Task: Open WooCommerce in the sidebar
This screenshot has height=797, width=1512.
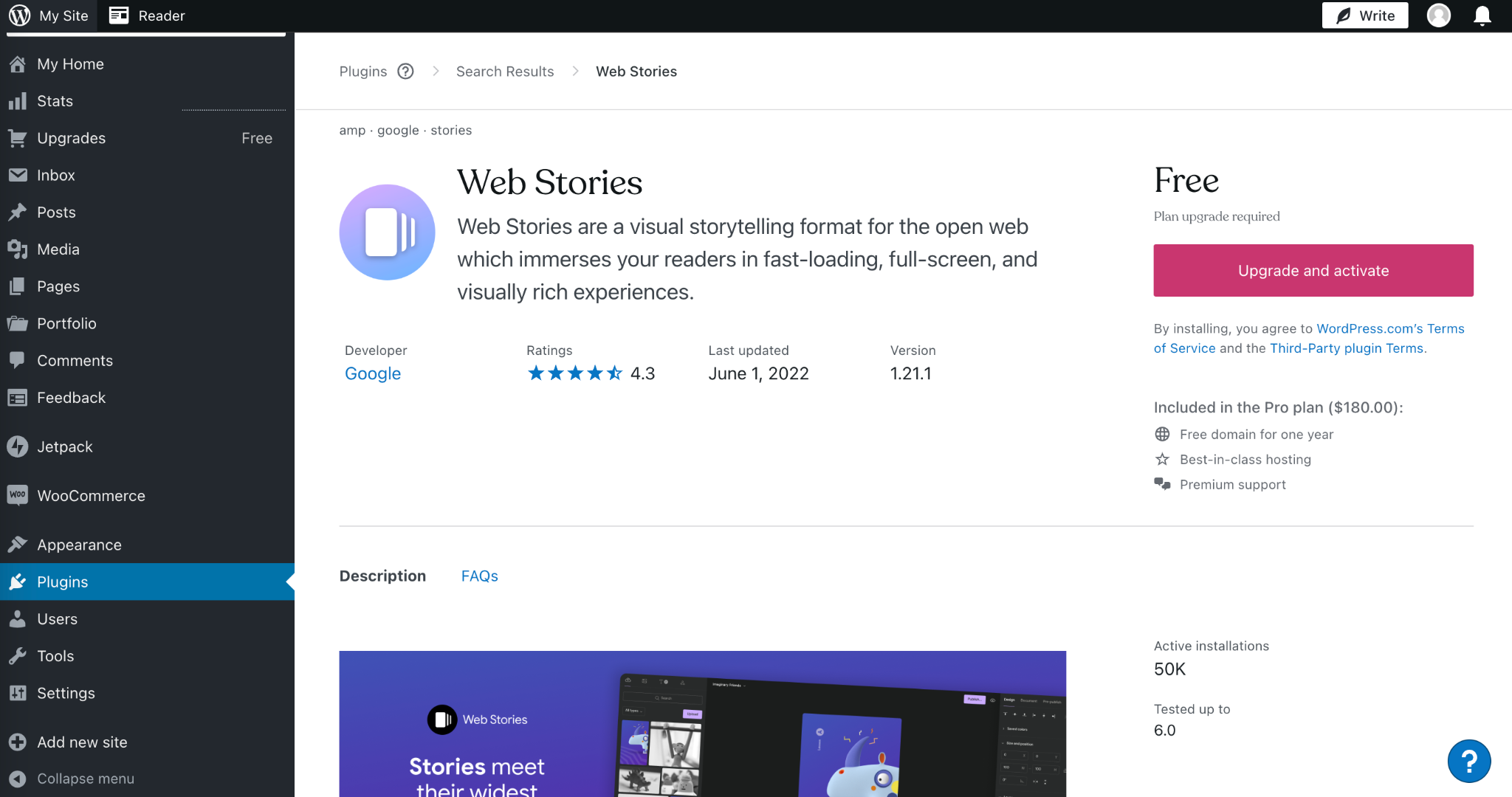Action: [147, 495]
